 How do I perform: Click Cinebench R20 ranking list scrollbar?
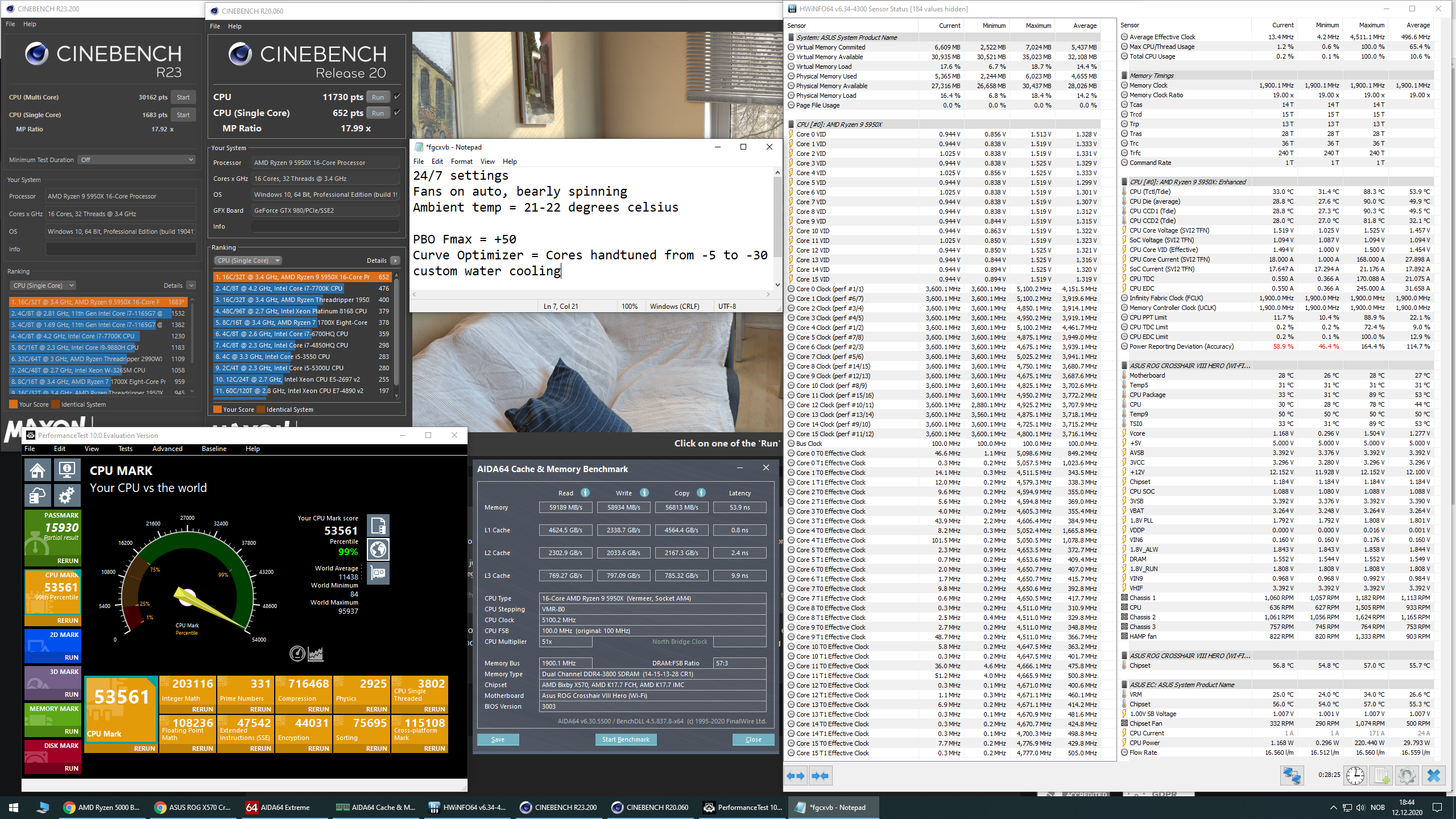pyautogui.click(x=396, y=335)
